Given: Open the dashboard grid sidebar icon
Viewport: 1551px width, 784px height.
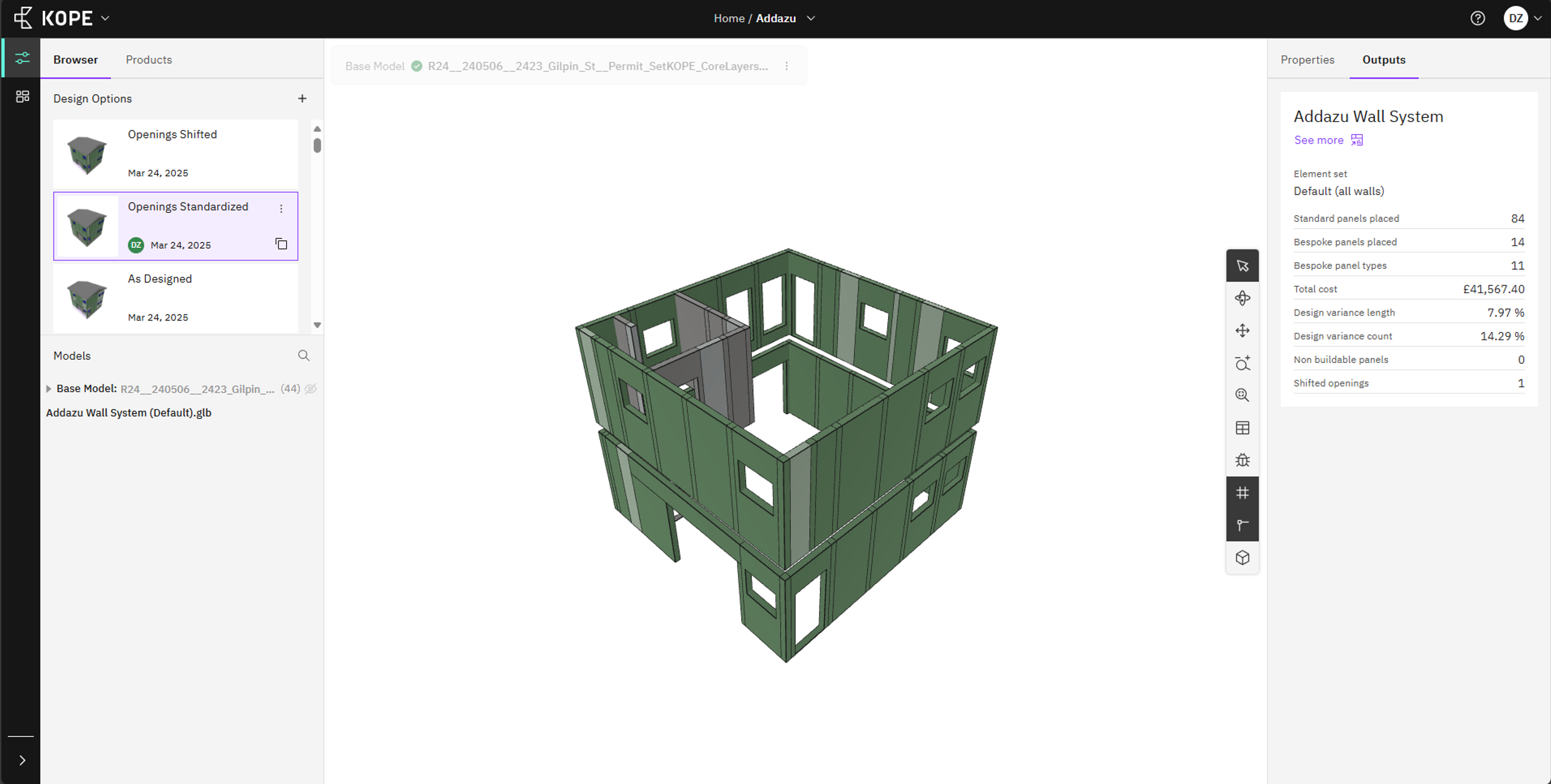Looking at the screenshot, I should (x=22, y=96).
